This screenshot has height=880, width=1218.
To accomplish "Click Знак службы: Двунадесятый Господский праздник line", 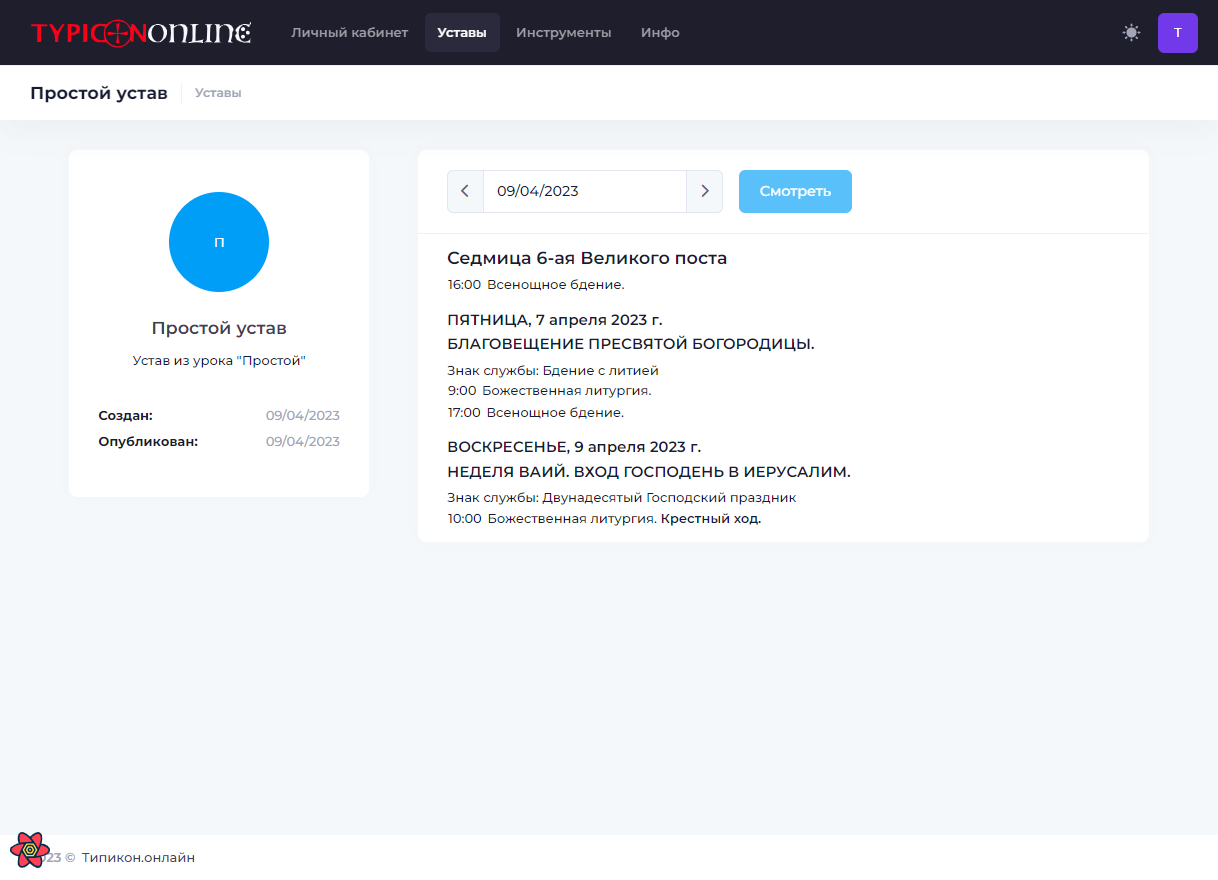I will coord(622,497).
